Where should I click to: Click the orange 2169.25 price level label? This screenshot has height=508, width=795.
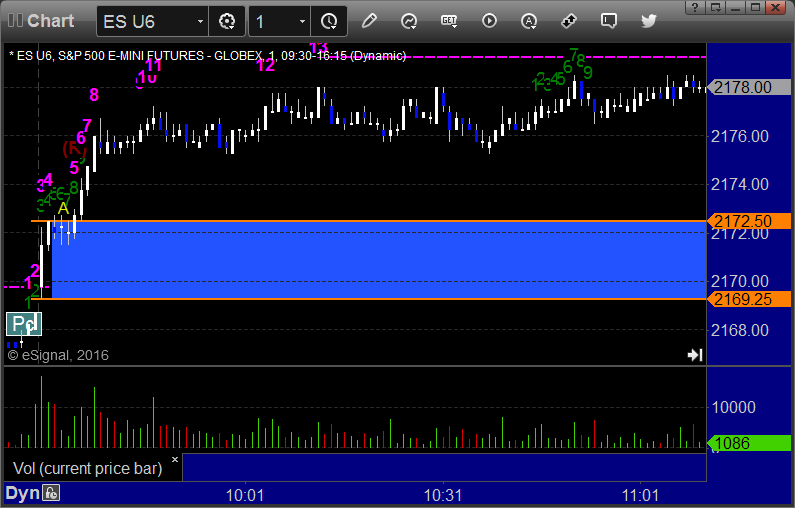pyautogui.click(x=748, y=299)
